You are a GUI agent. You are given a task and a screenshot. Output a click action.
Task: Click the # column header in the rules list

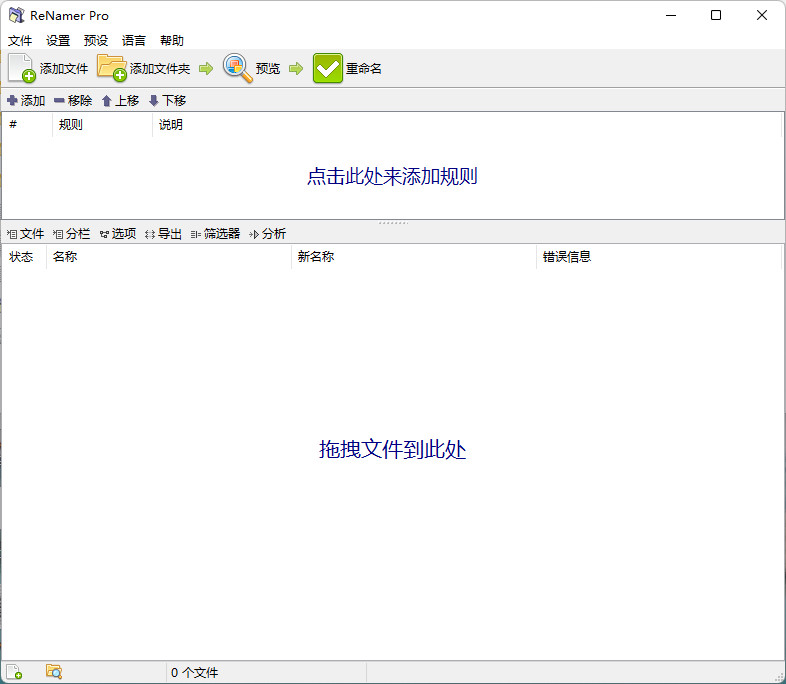coord(27,125)
